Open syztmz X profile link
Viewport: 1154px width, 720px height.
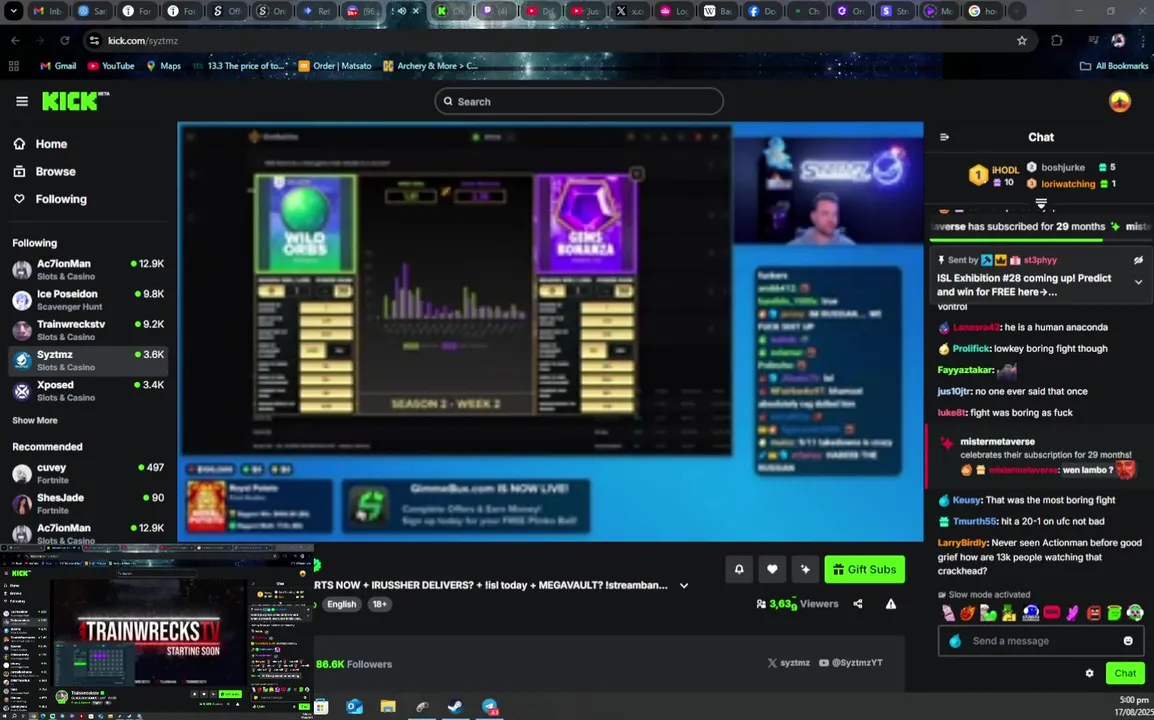(788, 663)
